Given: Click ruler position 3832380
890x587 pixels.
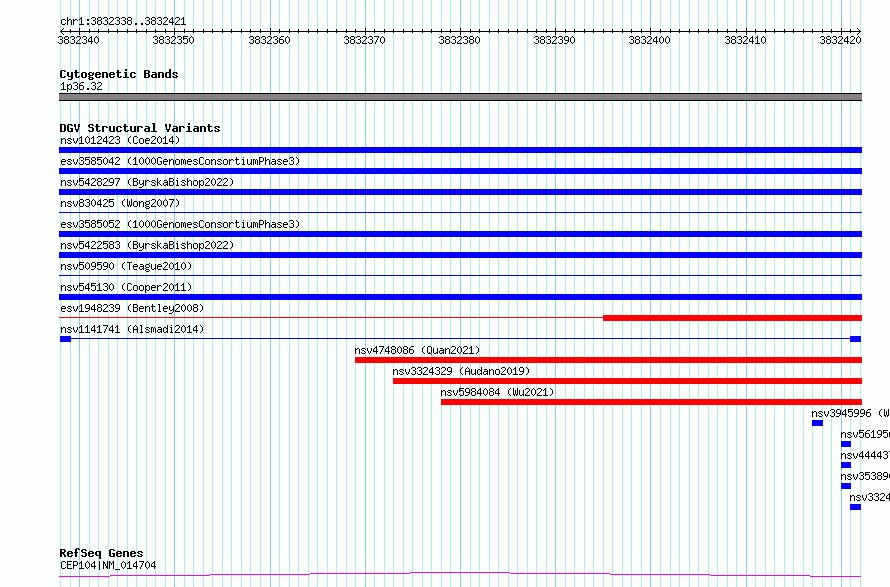Looking at the screenshot, I should tap(459, 40).
